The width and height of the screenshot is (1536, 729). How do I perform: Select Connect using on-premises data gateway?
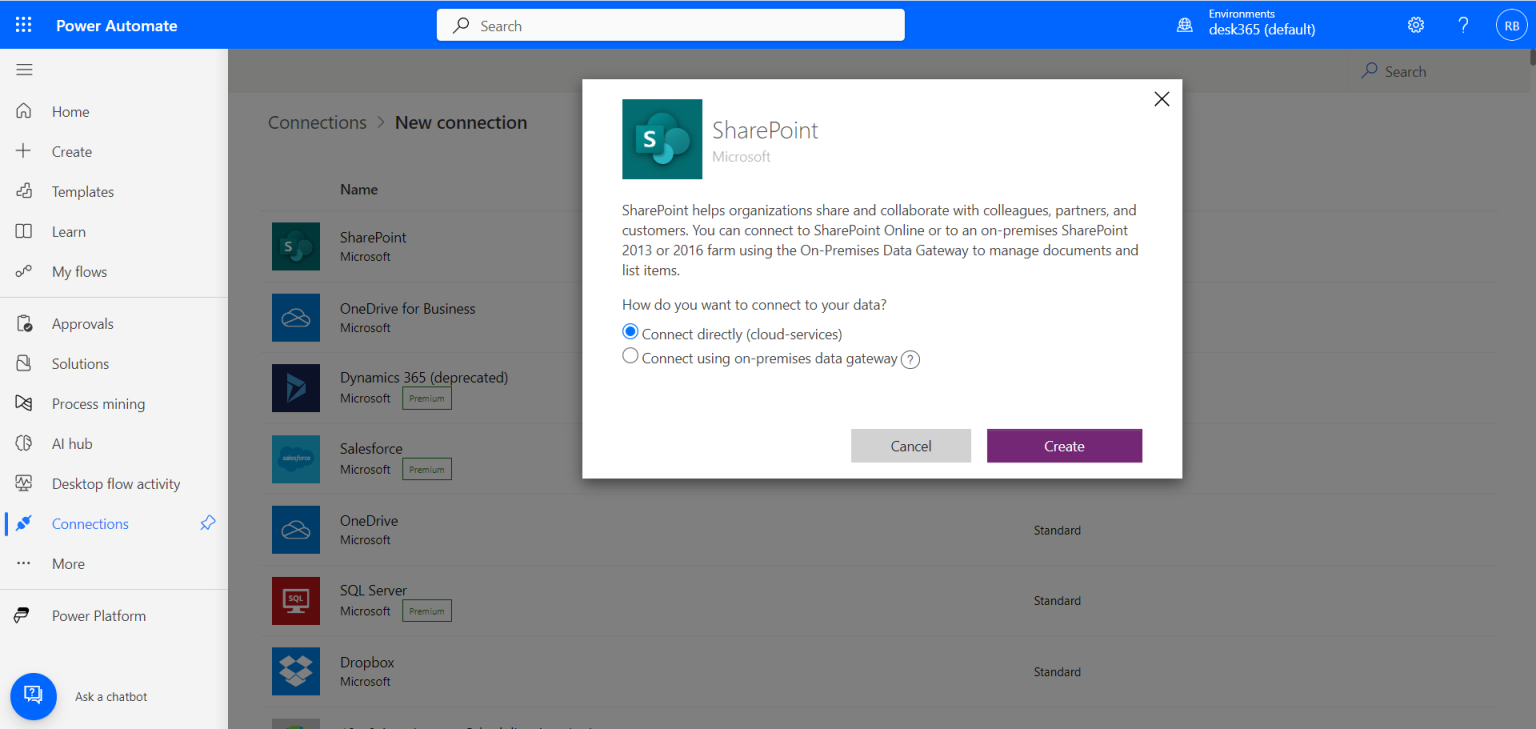point(630,356)
